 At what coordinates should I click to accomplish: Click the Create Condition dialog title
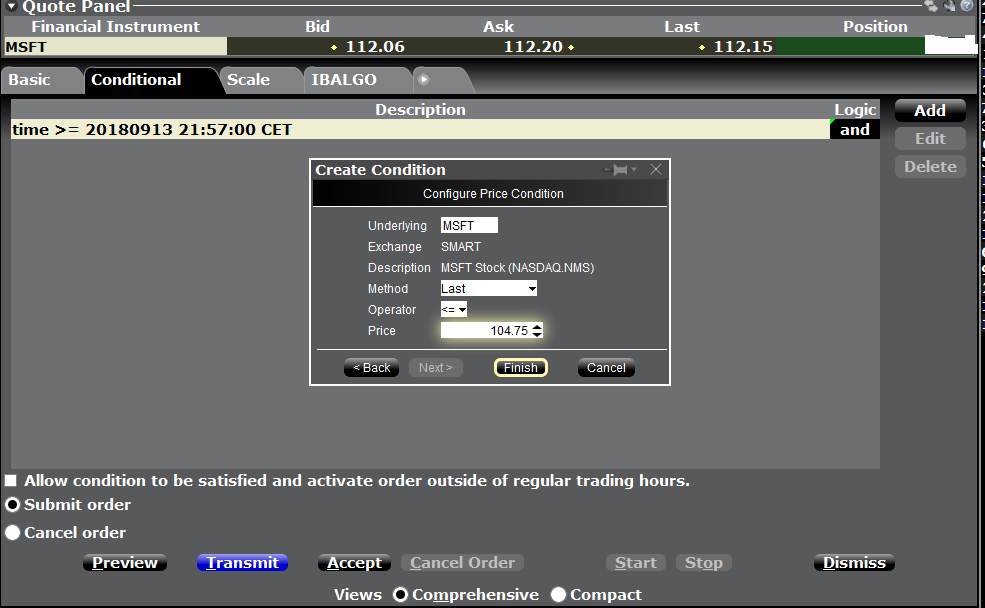380,170
